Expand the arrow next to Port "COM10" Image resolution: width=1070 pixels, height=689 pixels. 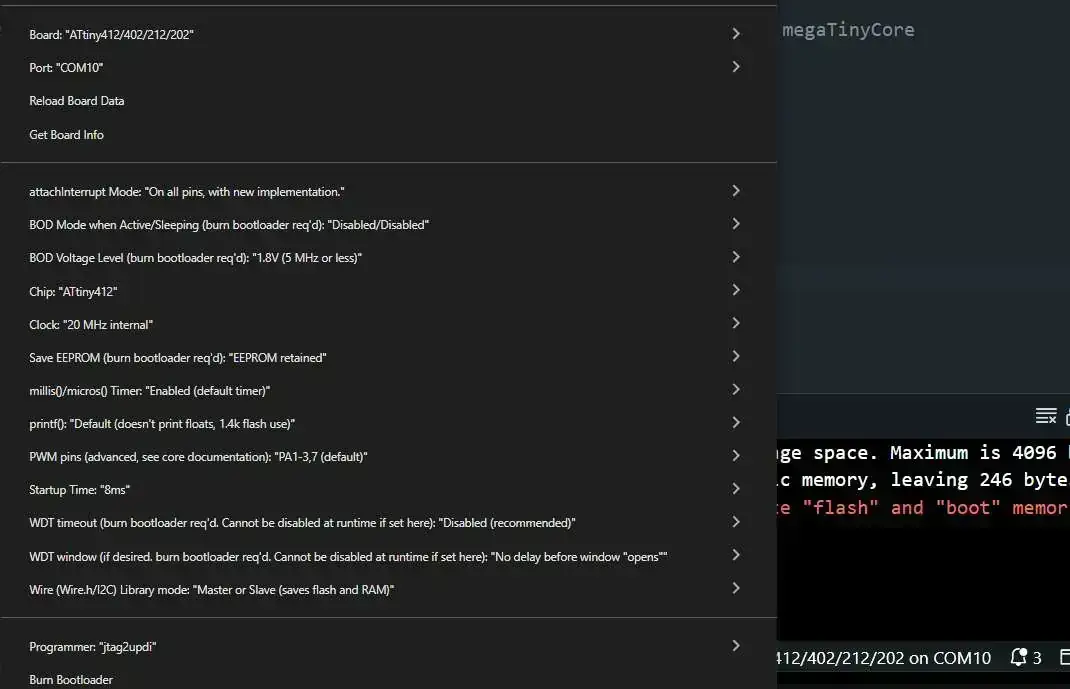coord(736,67)
